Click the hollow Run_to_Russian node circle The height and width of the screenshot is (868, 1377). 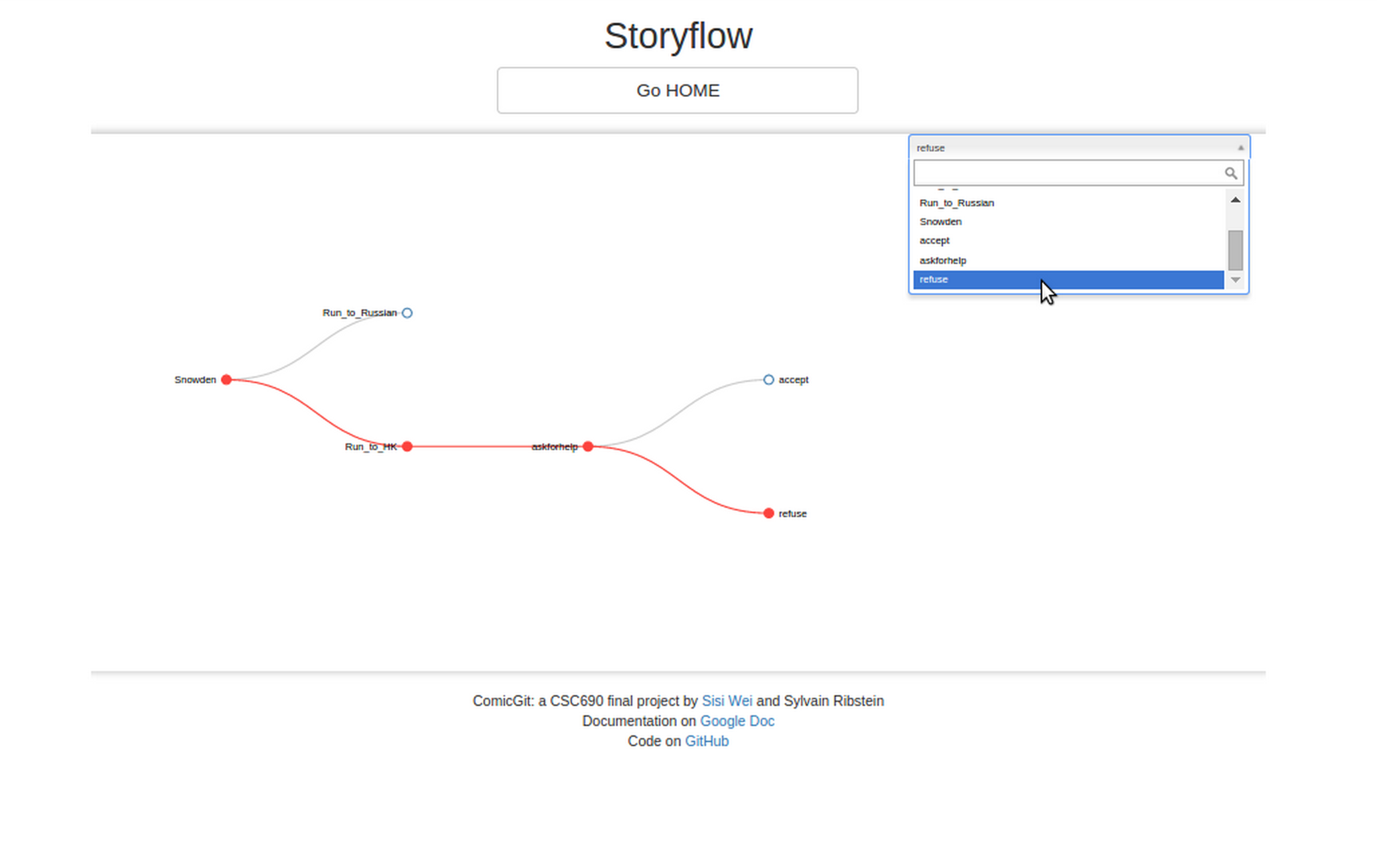click(x=407, y=313)
